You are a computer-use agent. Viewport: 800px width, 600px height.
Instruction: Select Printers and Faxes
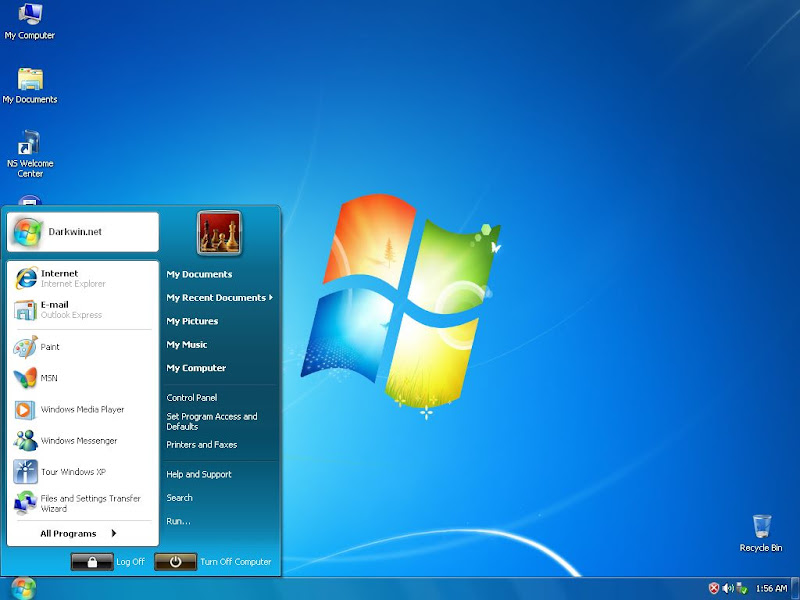202,445
